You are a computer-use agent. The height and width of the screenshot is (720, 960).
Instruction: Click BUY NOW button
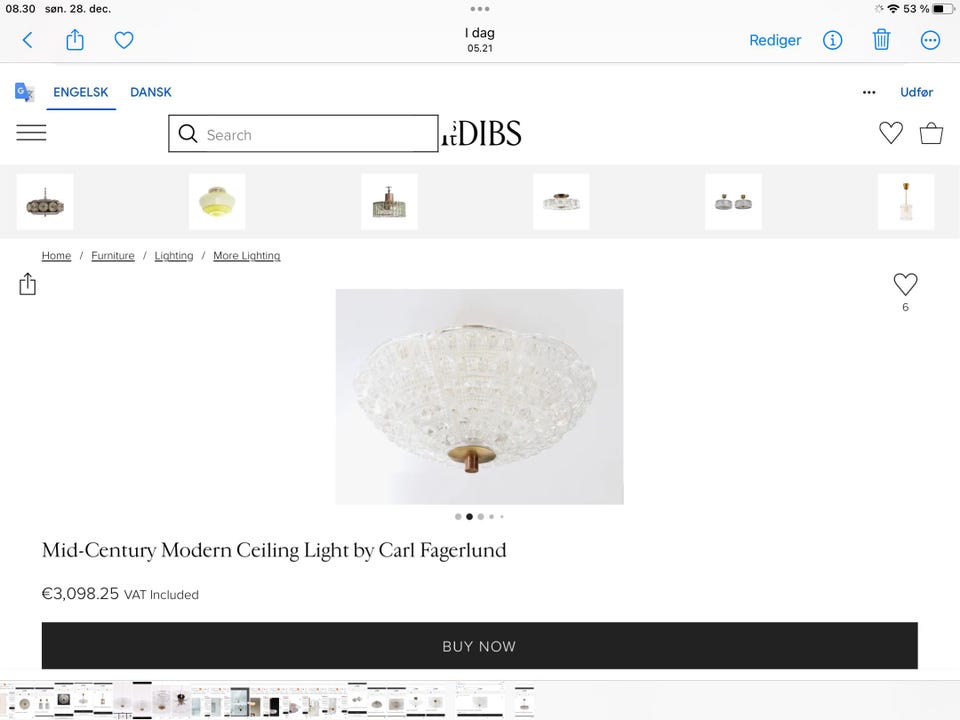coord(479,646)
